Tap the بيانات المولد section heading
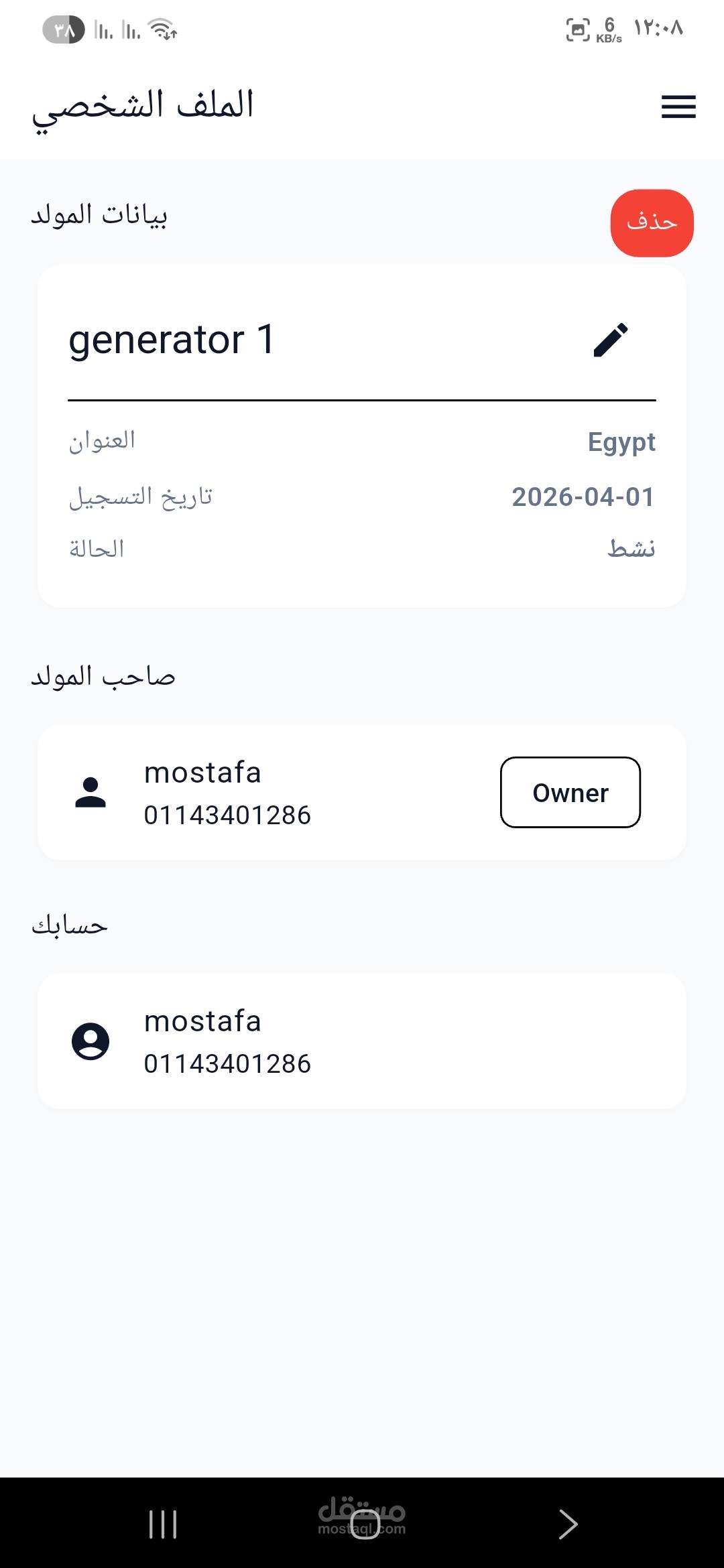724x1568 pixels. 99,215
